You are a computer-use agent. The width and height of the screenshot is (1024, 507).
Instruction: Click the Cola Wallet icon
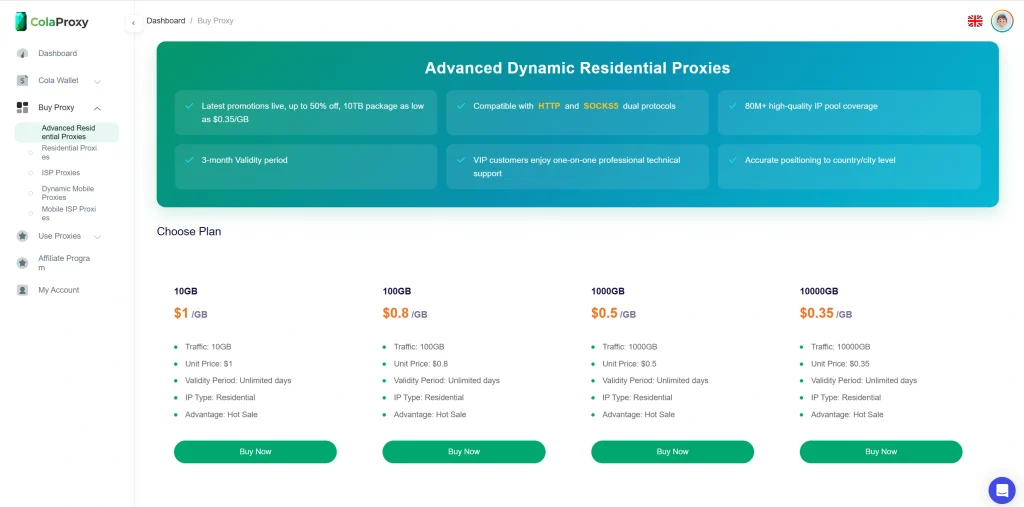click(x=22, y=81)
